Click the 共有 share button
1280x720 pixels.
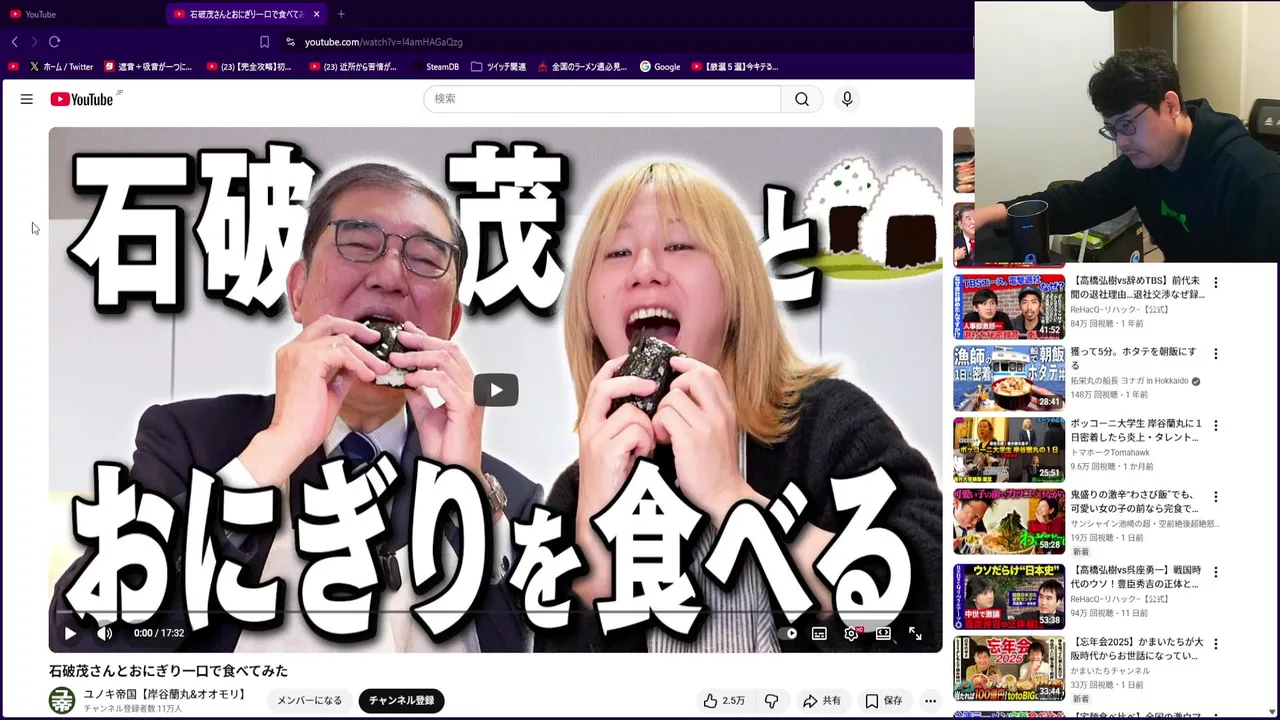pyautogui.click(x=822, y=701)
